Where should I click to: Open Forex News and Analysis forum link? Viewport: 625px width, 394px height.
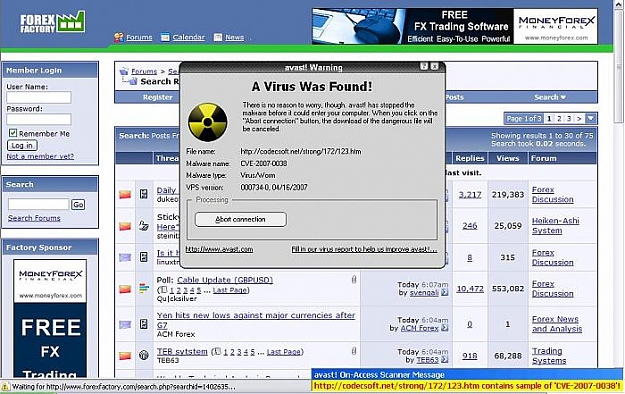557,324
